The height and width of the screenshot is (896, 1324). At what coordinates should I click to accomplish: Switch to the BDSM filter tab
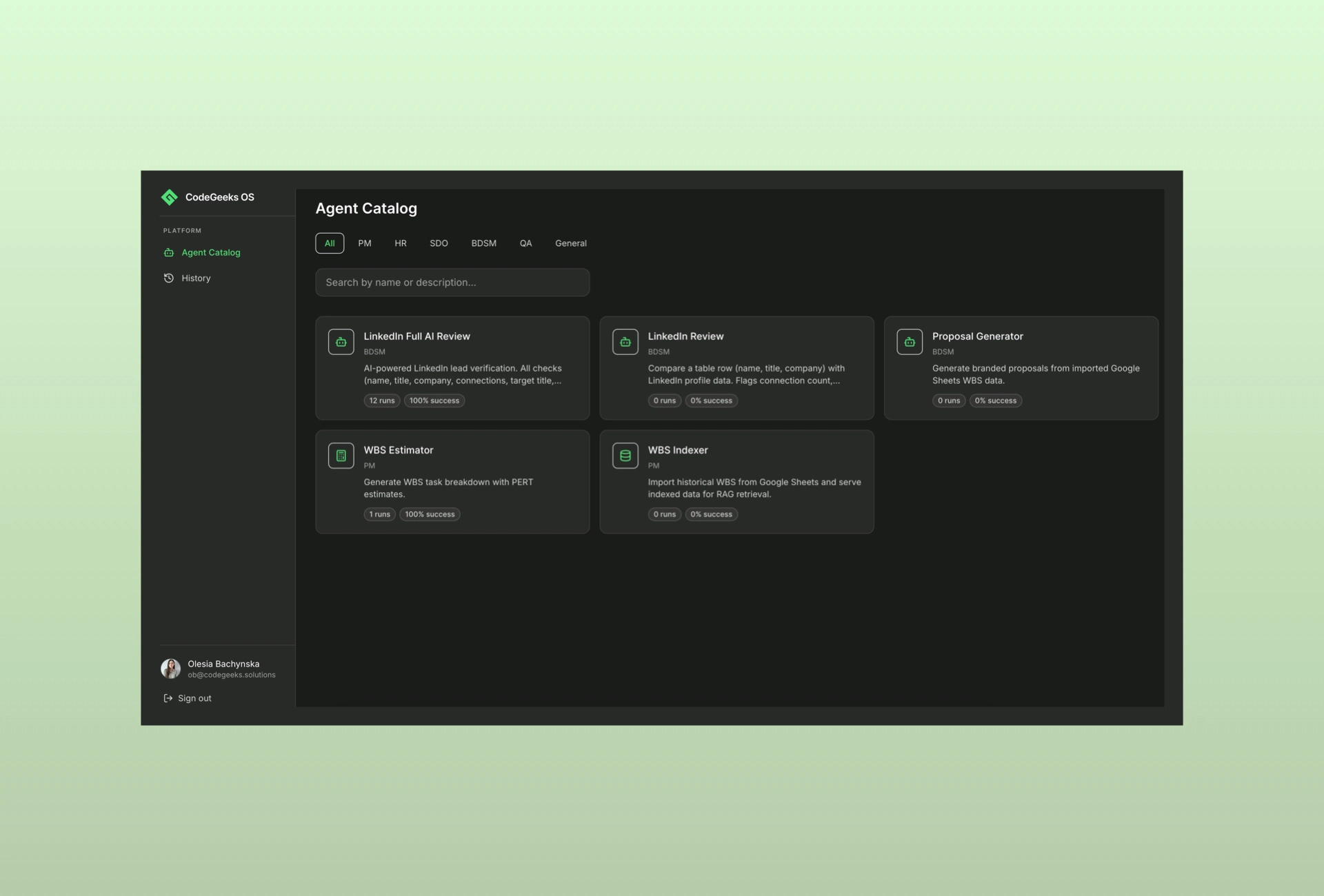click(483, 243)
